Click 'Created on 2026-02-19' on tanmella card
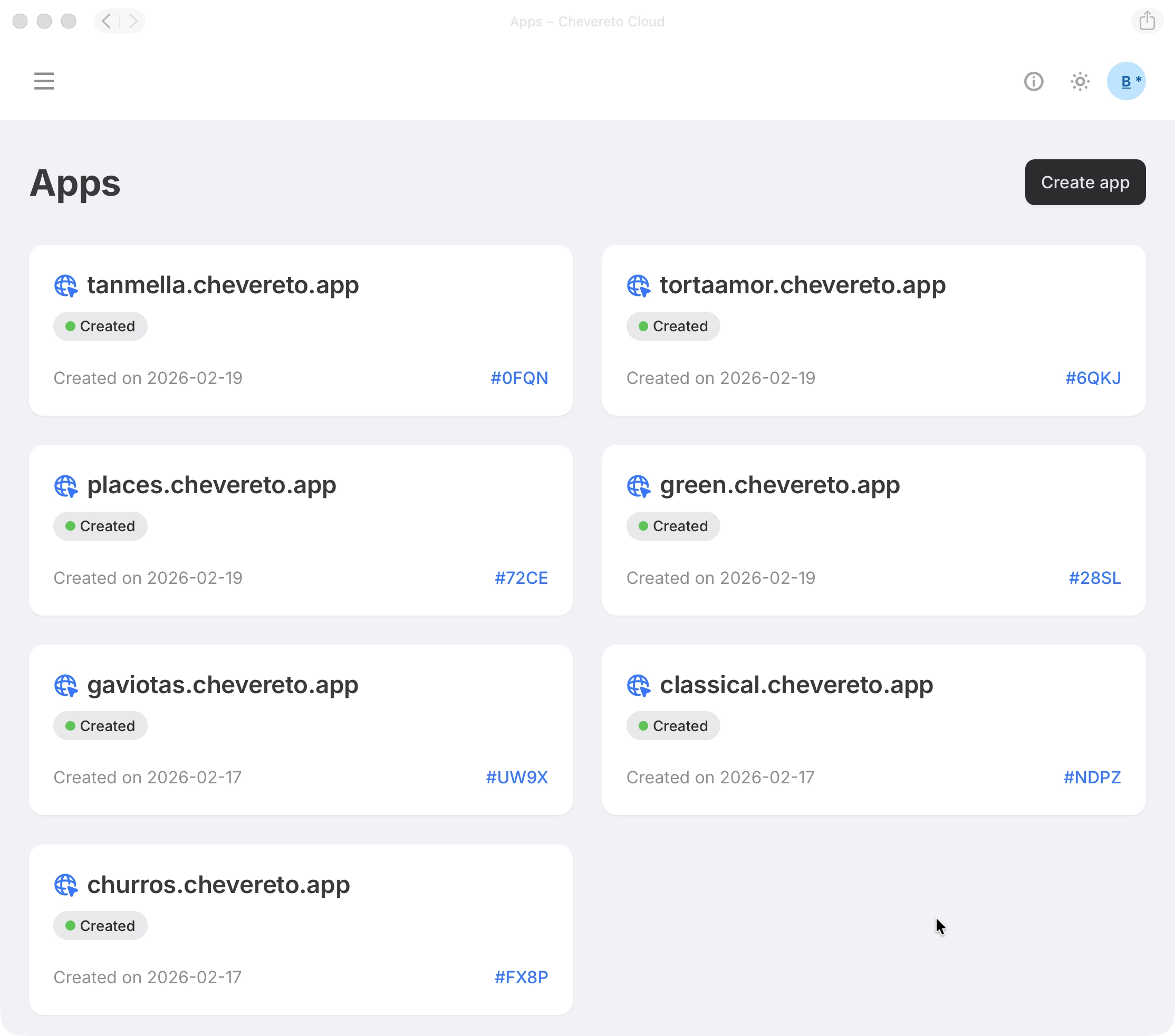The image size is (1175, 1036). (148, 378)
